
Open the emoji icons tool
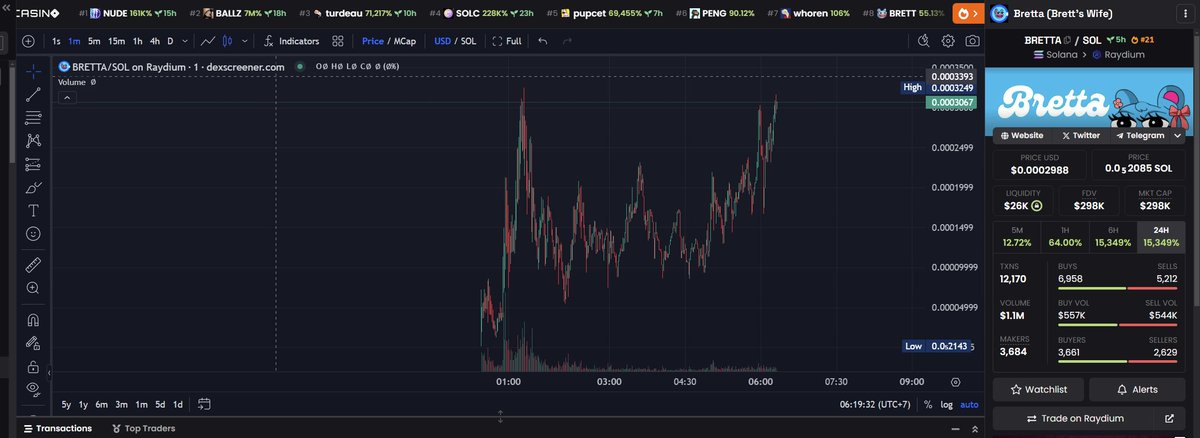pos(33,233)
